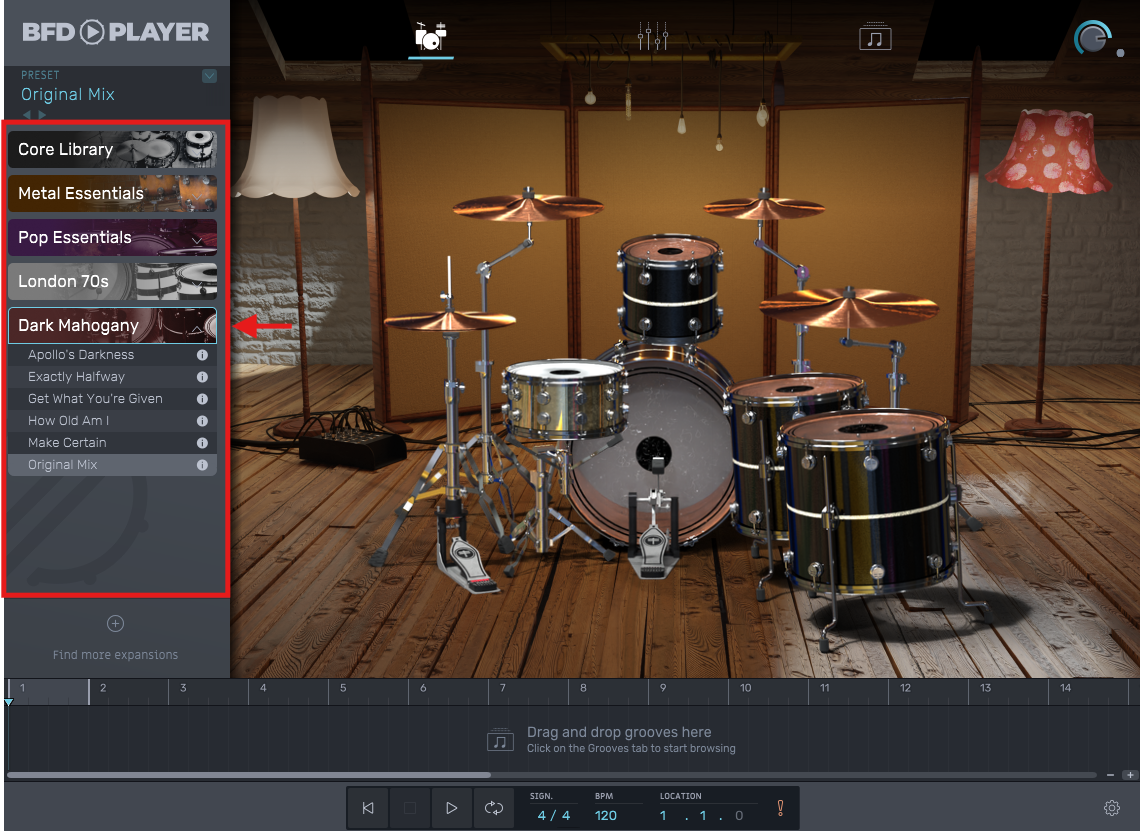
Task: Show info for How Old Am I
Action: [202, 420]
